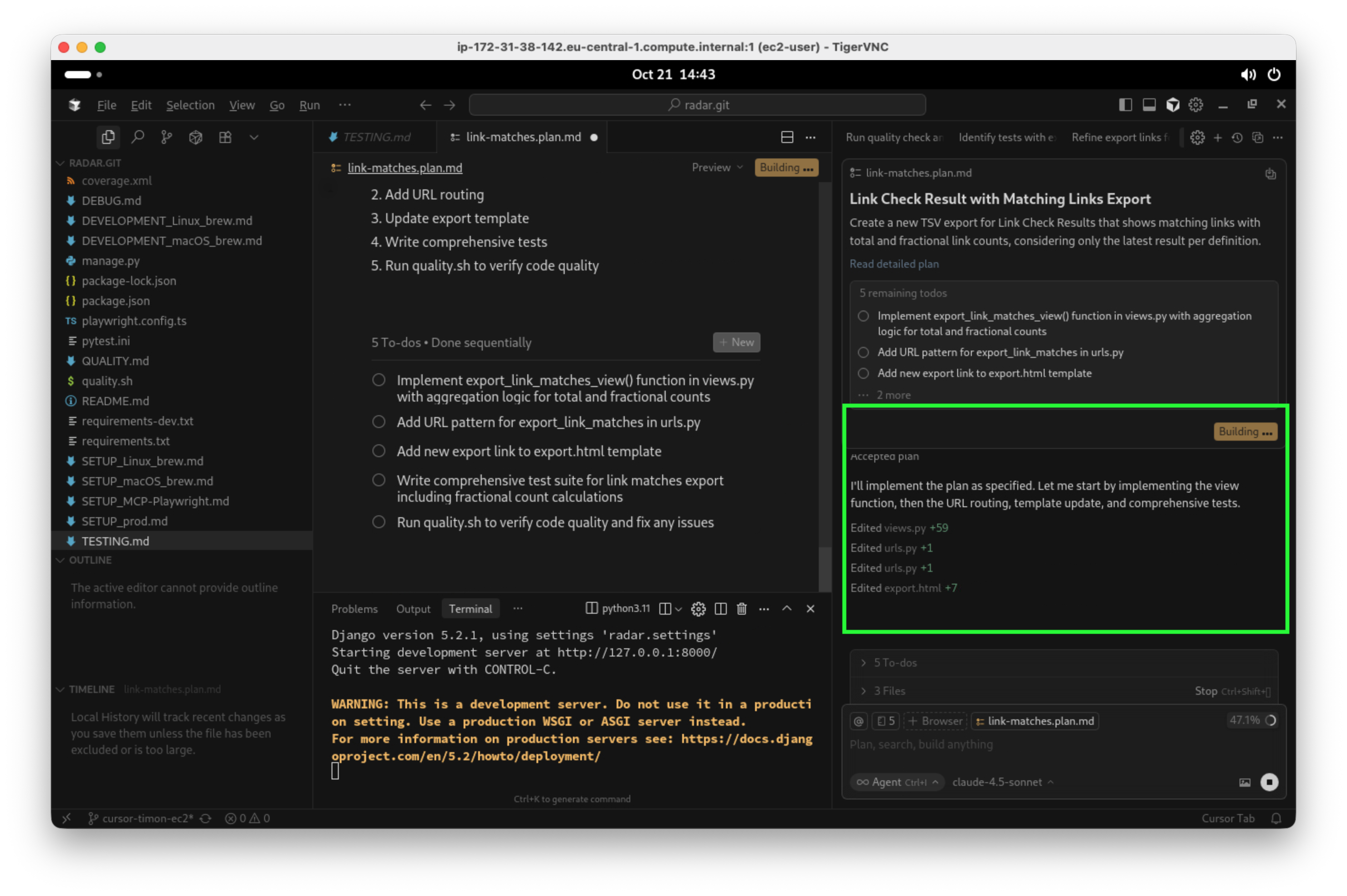
Task: Click the kill terminal trash icon
Action: [741, 609]
